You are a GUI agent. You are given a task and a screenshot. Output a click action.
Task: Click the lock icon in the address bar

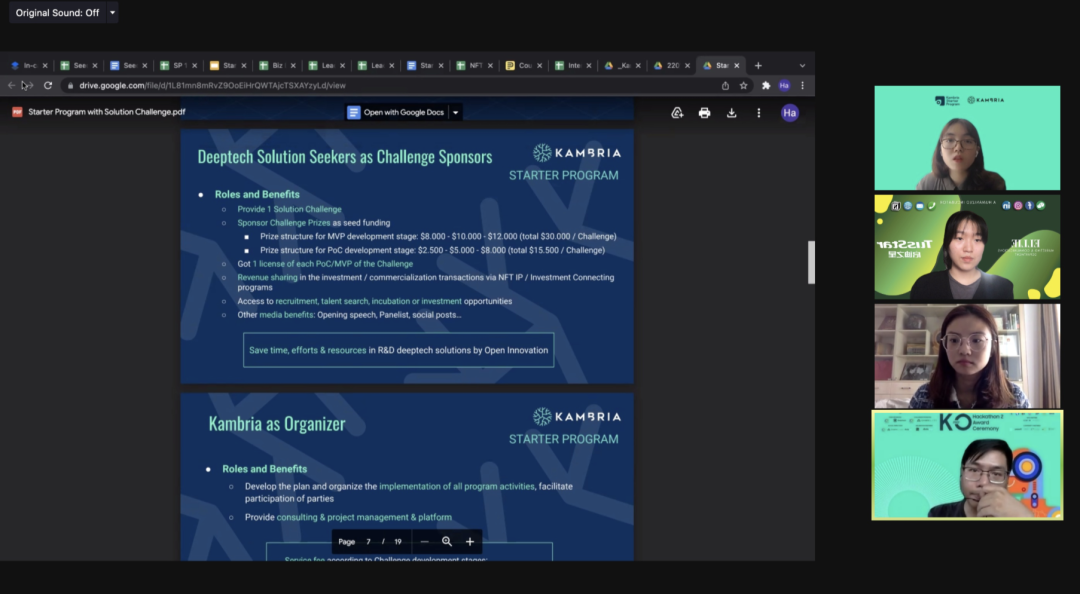coord(70,85)
